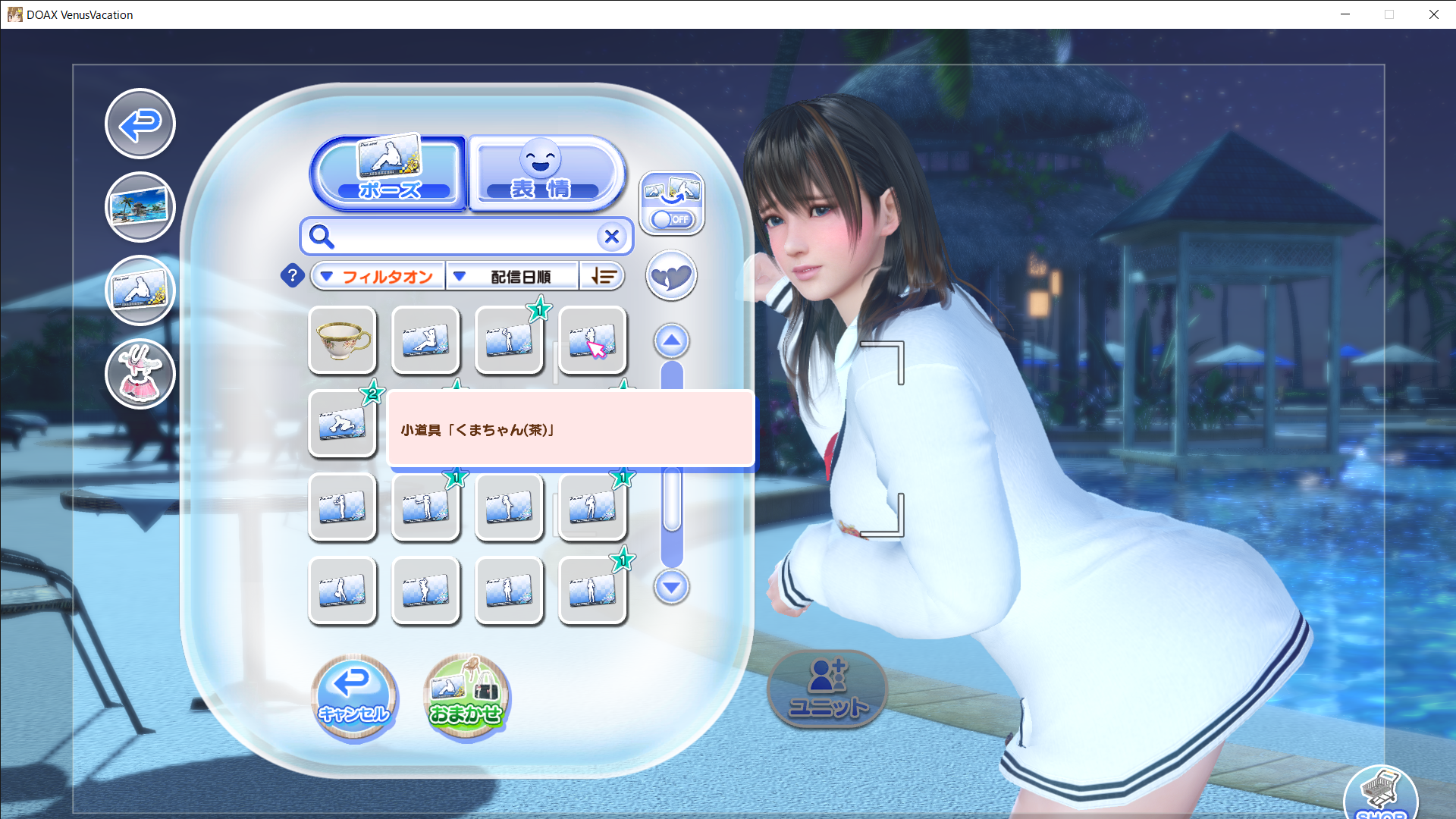Open the SHOP cart button
The image size is (1456, 819).
[1380, 793]
